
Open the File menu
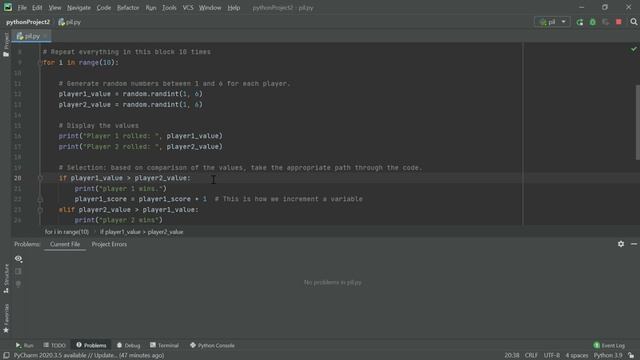pos(22,8)
